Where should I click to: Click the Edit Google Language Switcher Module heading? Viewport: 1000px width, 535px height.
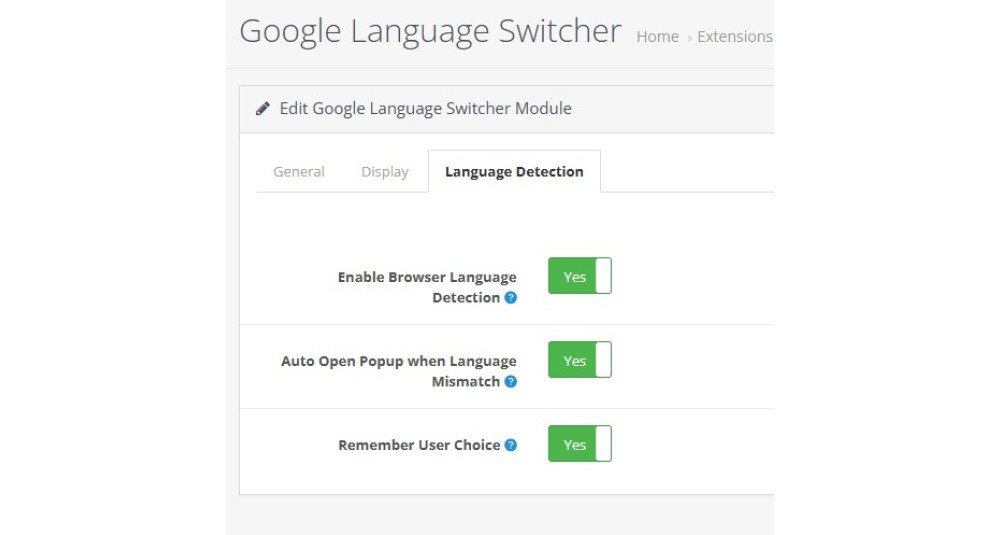click(425, 108)
